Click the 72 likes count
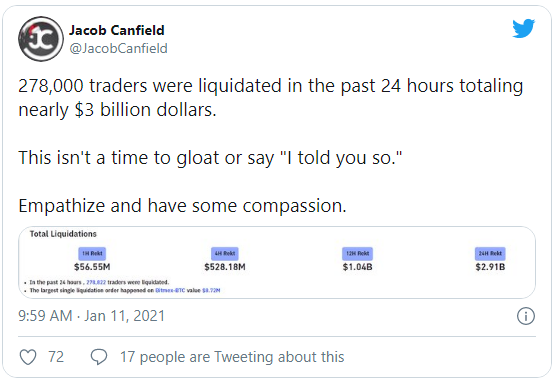 coord(56,357)
